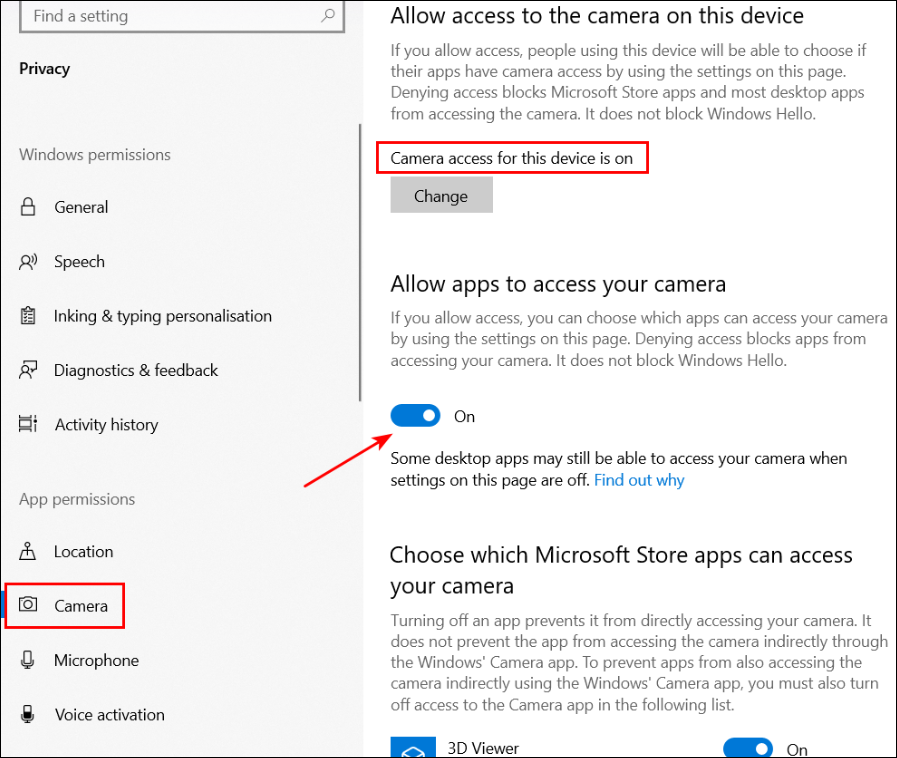
Task: Click the Speech icon in Windows permissions
Action: [x=28, y=261]
